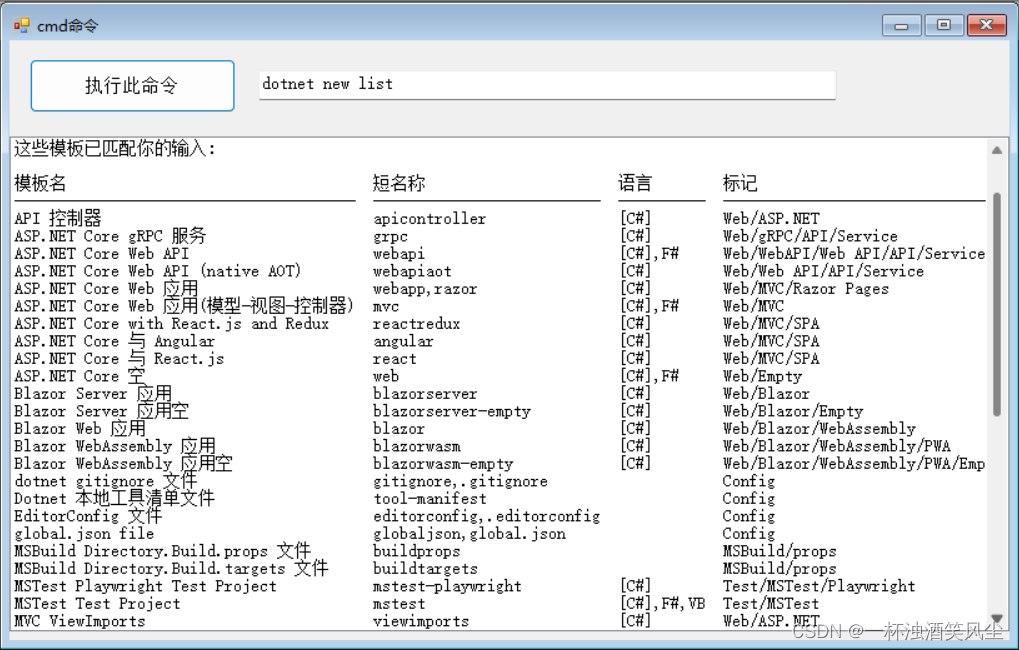Image resolution: width=1019 pixels, height=650 pixels.
Task: Click 'MSTest Test Project' template name
Action: point(97,605)
